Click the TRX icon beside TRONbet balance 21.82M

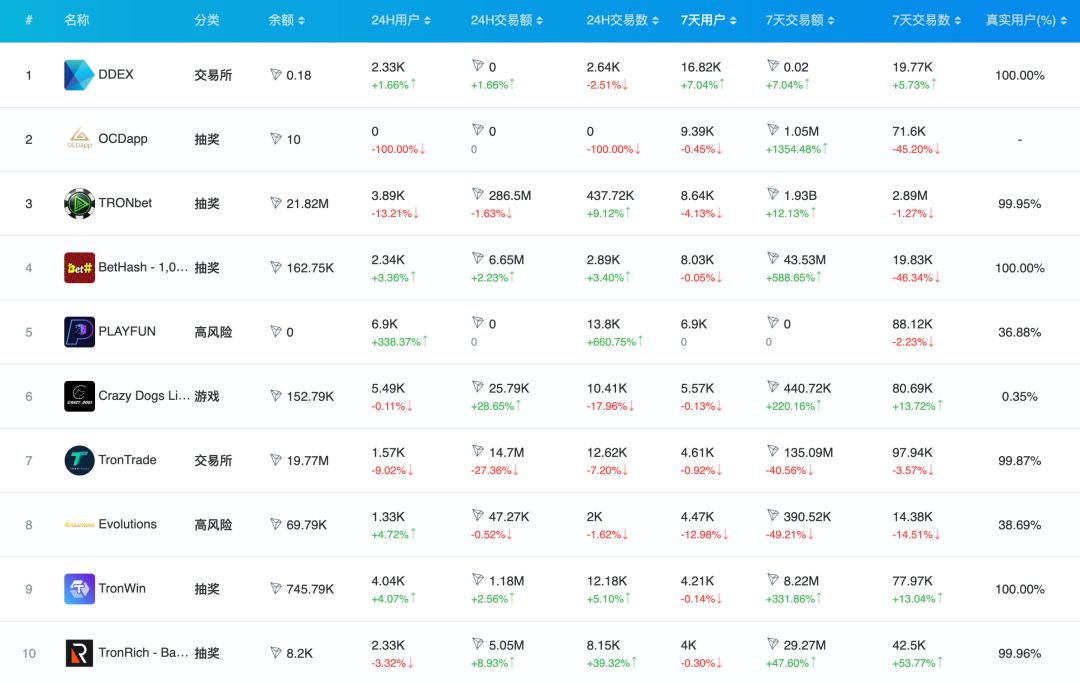tap(276, 203)
